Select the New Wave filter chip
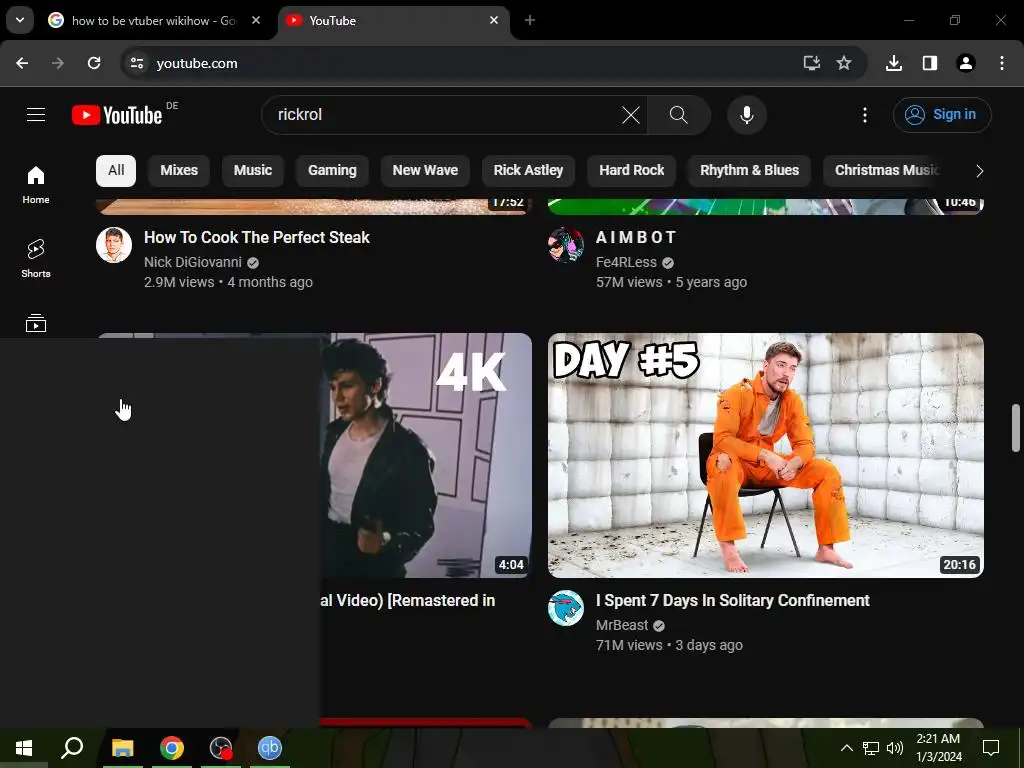The width and height of the screenshot is (1024, 768). coord(425,170)
